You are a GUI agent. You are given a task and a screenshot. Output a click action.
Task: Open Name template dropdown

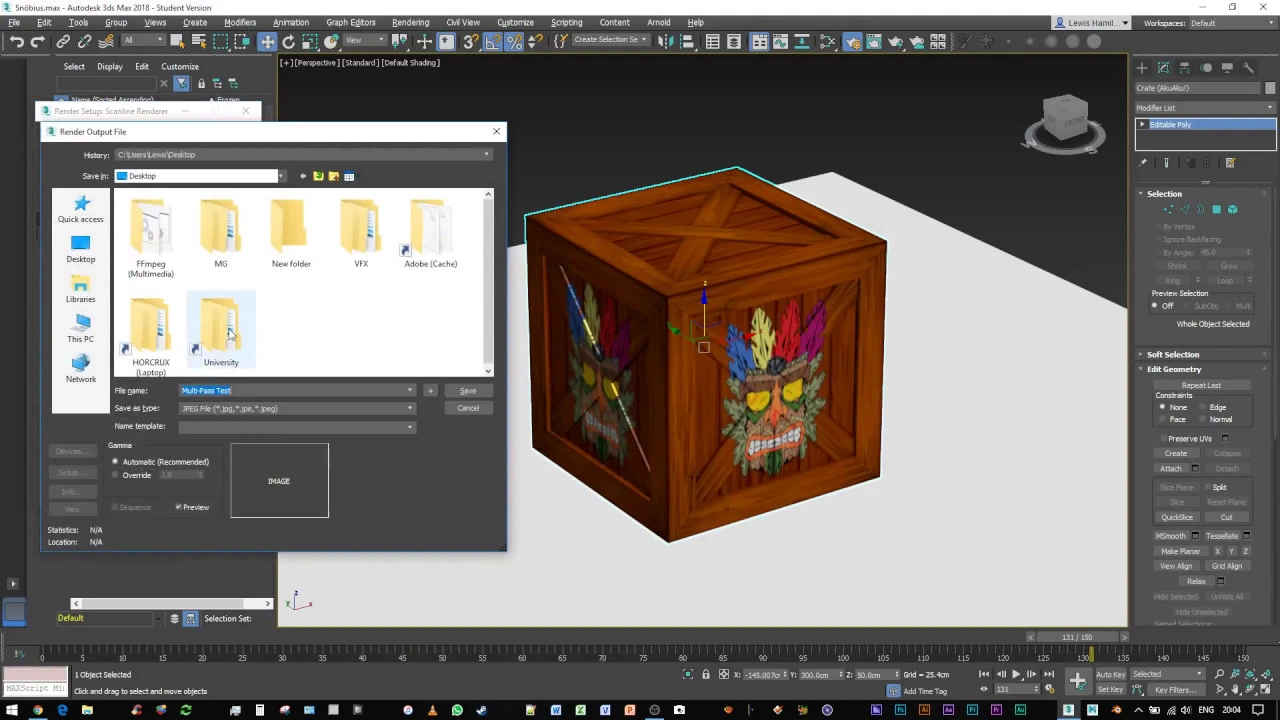[409, 427]
